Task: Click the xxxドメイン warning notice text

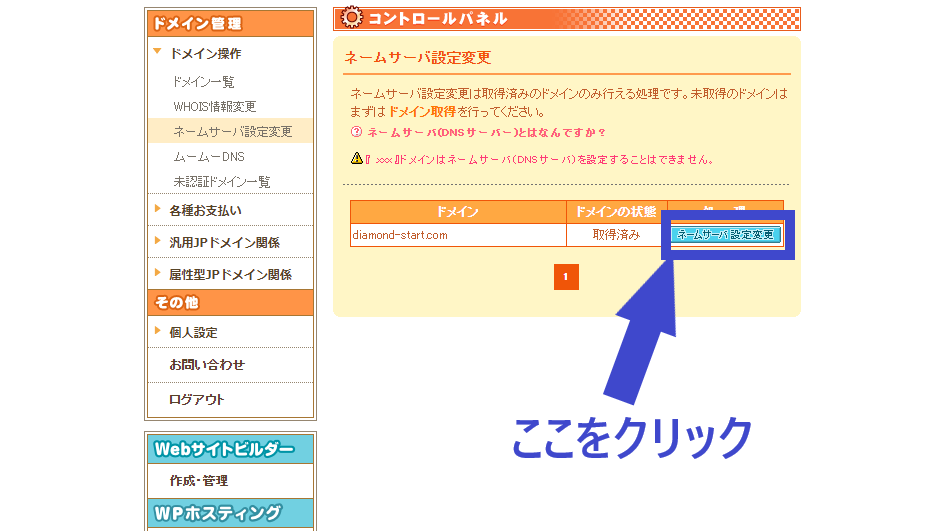Action: coord(539,160)
